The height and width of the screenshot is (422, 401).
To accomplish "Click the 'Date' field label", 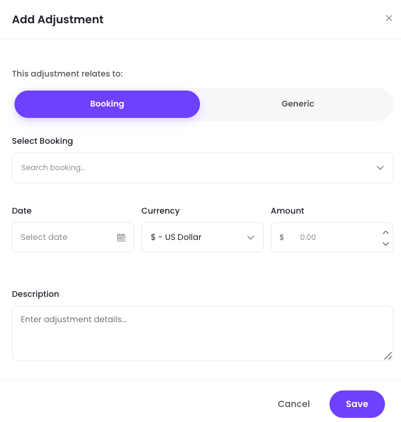I will (x=22, y=211).
